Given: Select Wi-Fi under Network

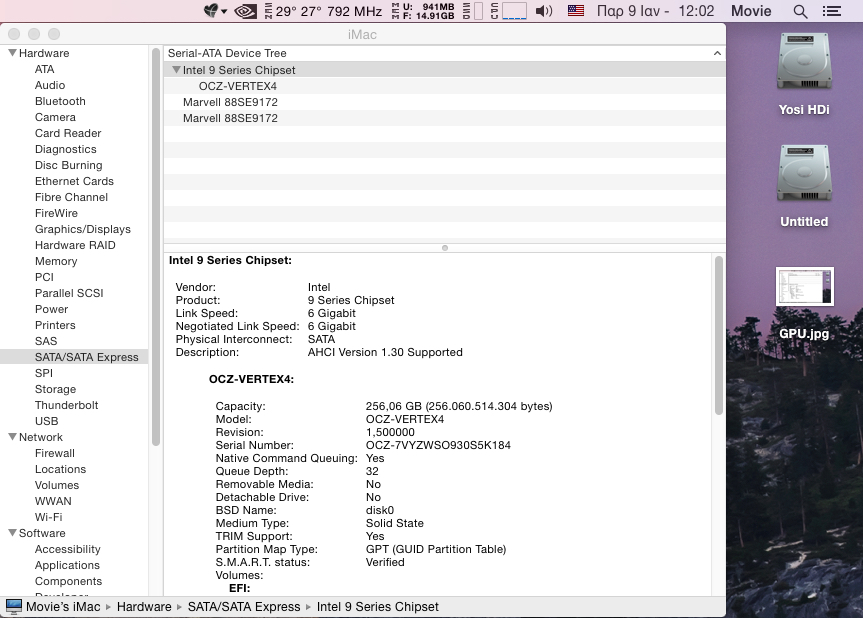Looking at the screenshot, I should pyautogui.click(x=48, y=517).
